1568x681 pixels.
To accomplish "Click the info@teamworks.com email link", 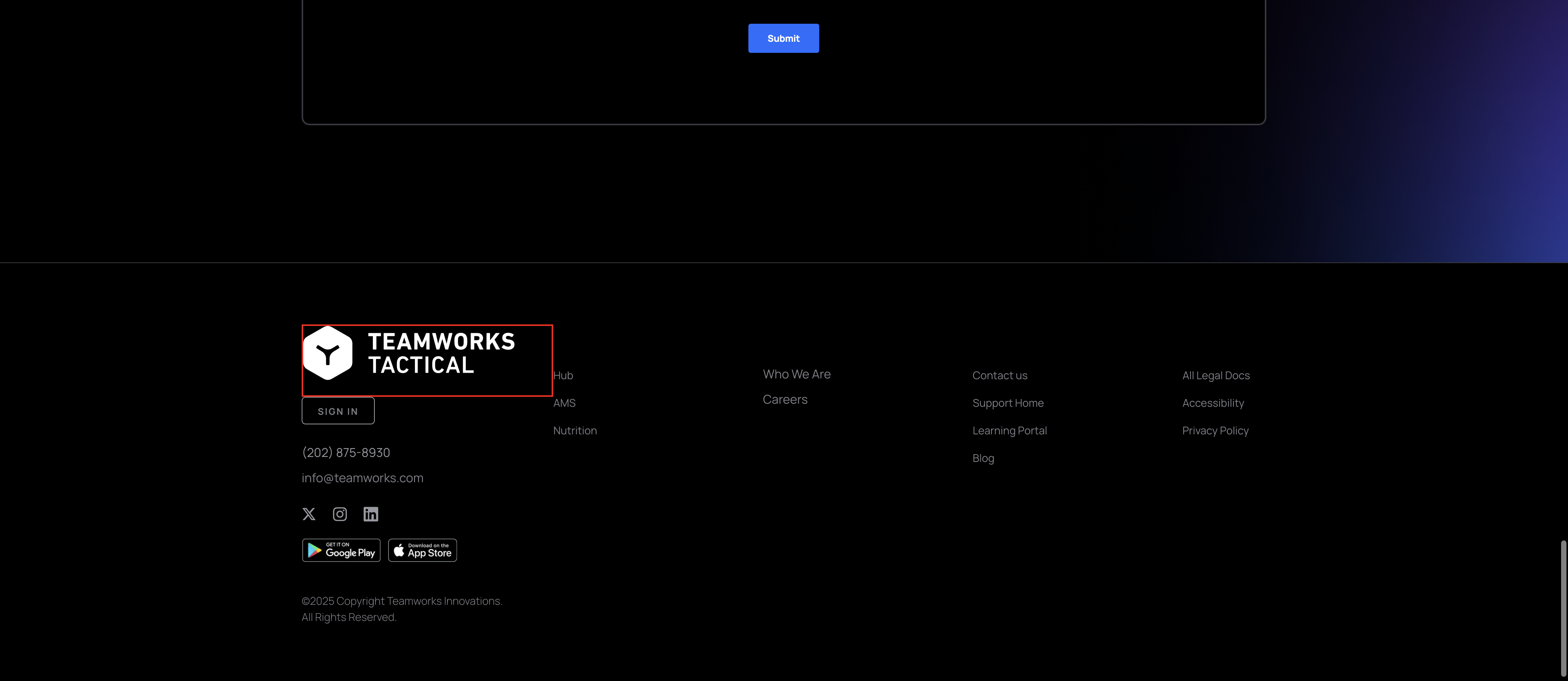I will 362,478.
